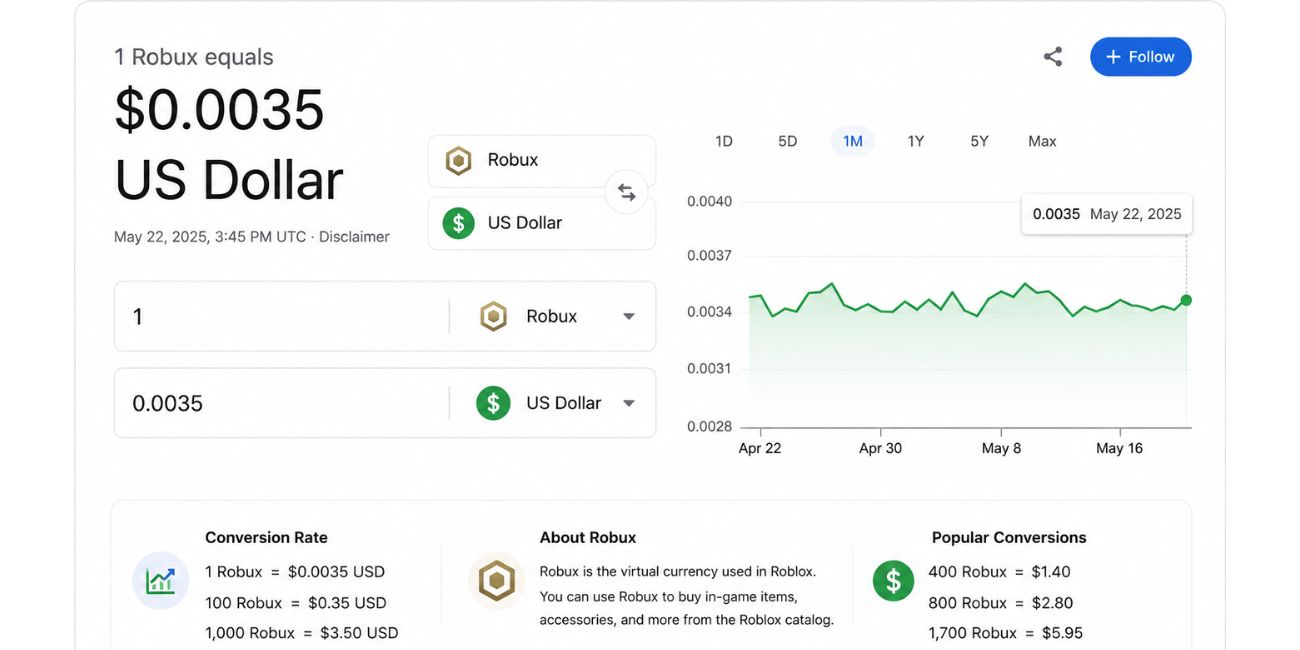
Task: Click the Popular Conversions dollar icon
Action: (893, 580)
